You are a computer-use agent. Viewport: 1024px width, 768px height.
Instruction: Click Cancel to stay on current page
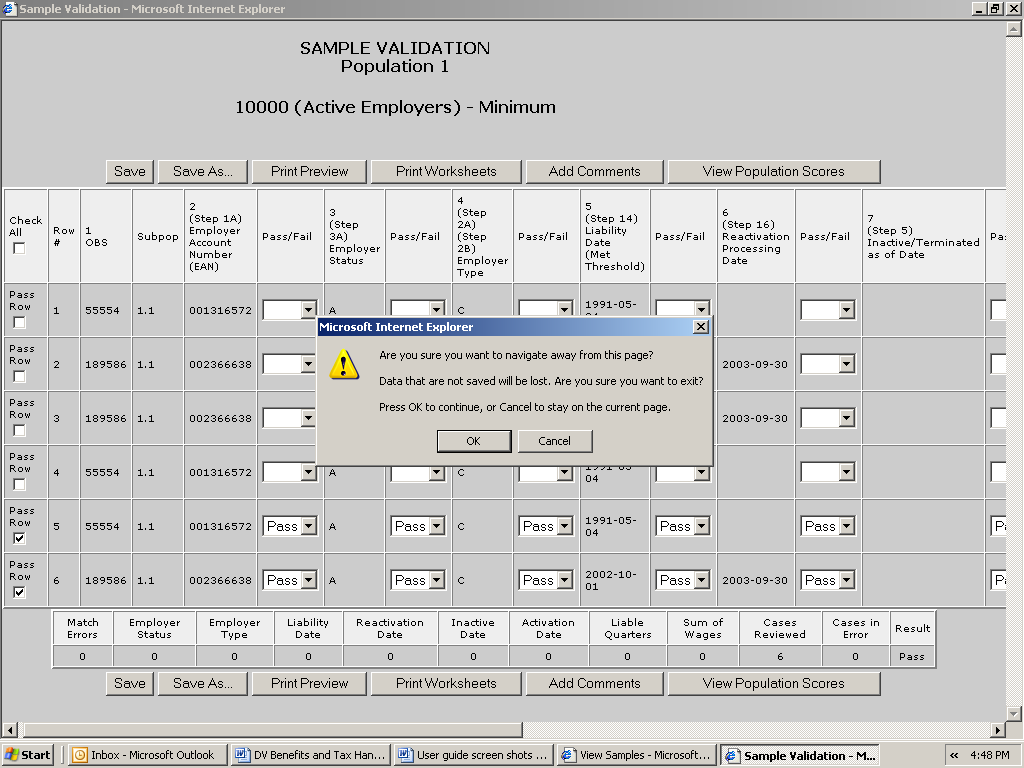(x=554, y=441)
